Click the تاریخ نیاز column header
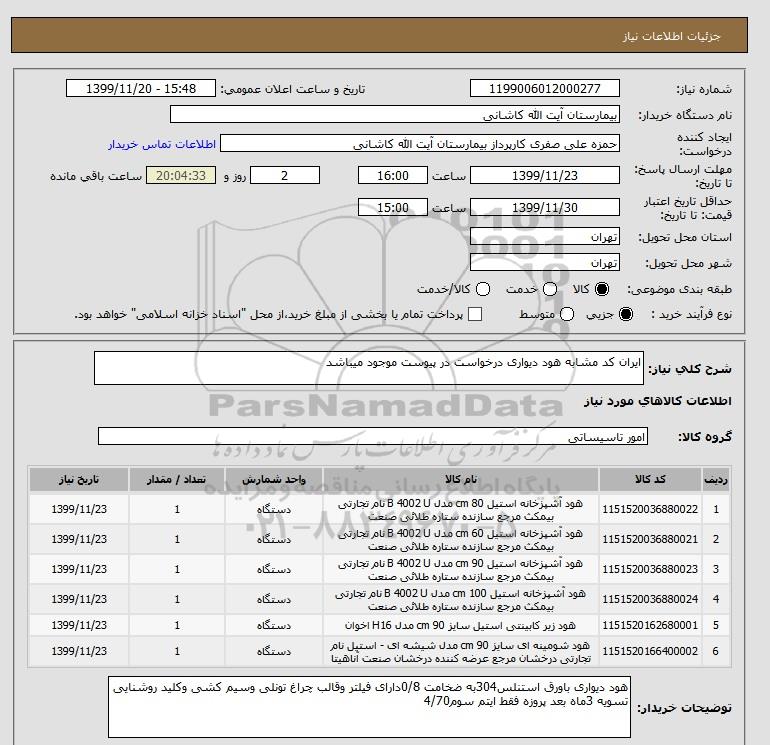770x745 pixels. click(79, 479)
